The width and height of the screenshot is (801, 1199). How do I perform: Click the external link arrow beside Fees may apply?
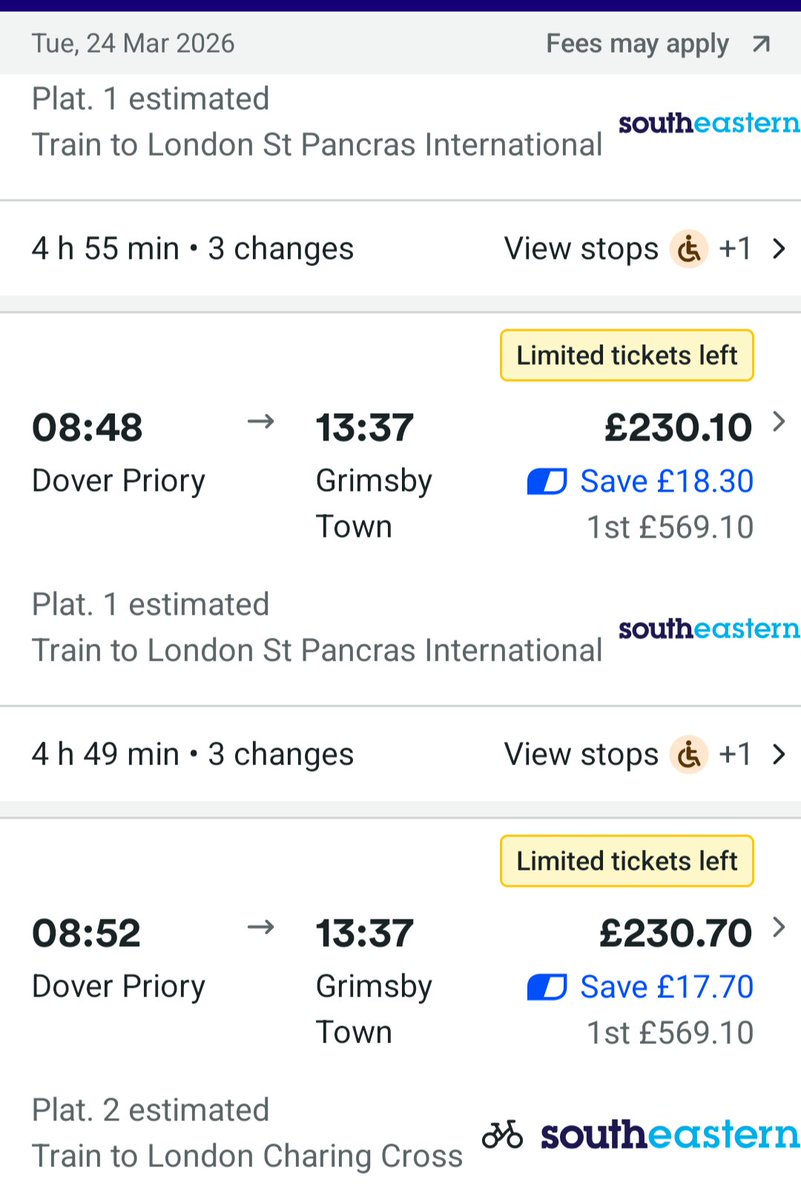(761, 44)
